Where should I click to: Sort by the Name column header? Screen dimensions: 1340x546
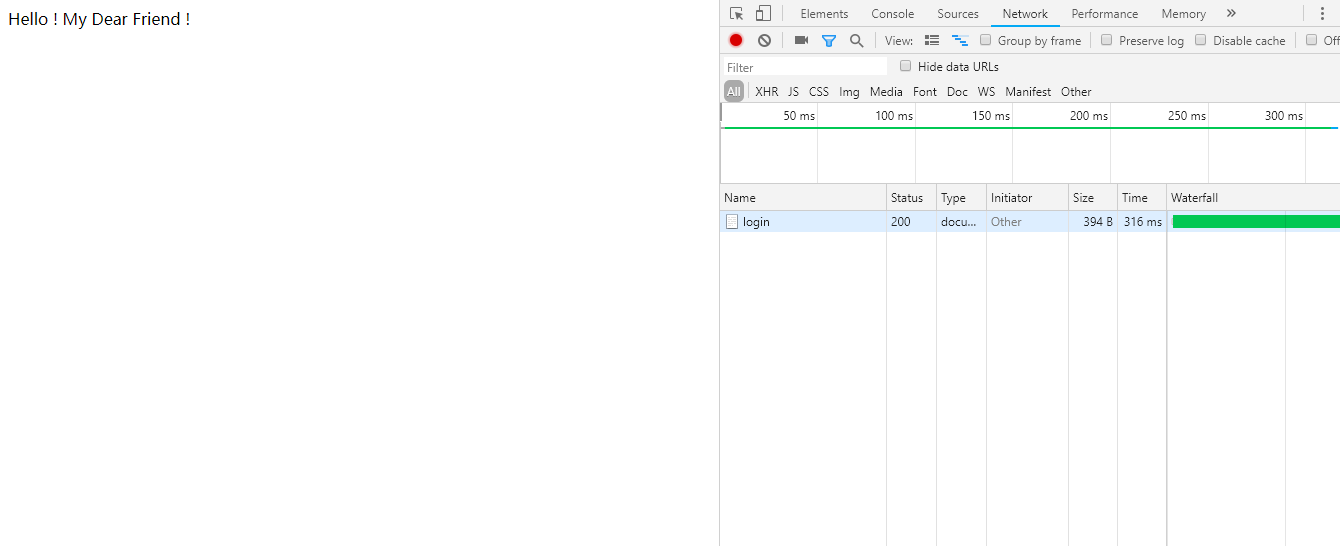click(x=803, y=198)
